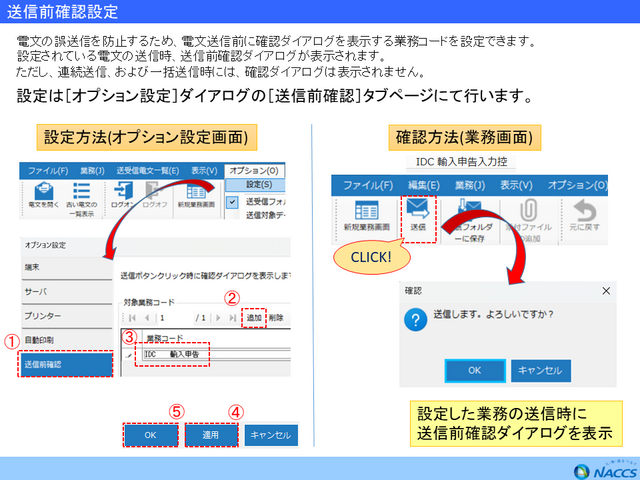Go to next record navigation arrow

coord(218,318)
